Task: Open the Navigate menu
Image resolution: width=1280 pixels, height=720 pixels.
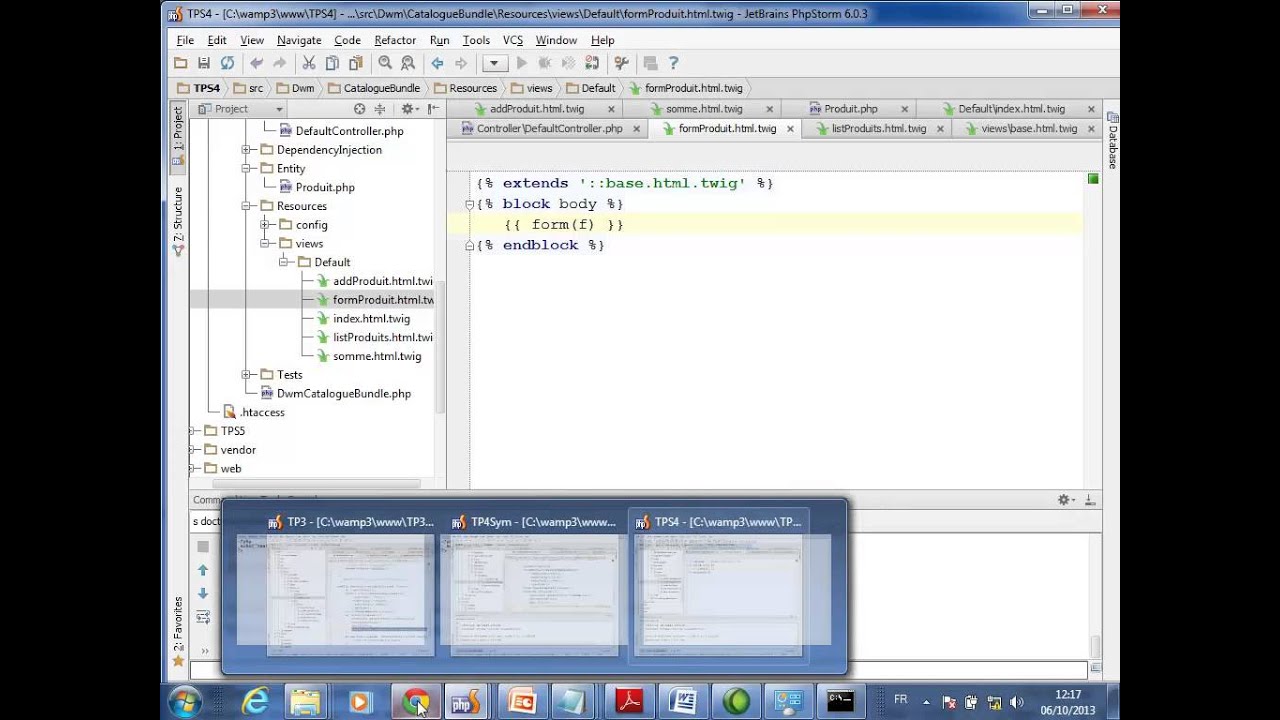Action: [299, 40]
